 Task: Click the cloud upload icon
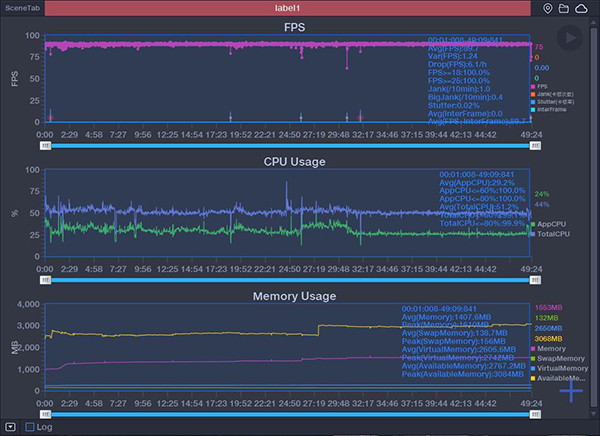coord(582,8)
